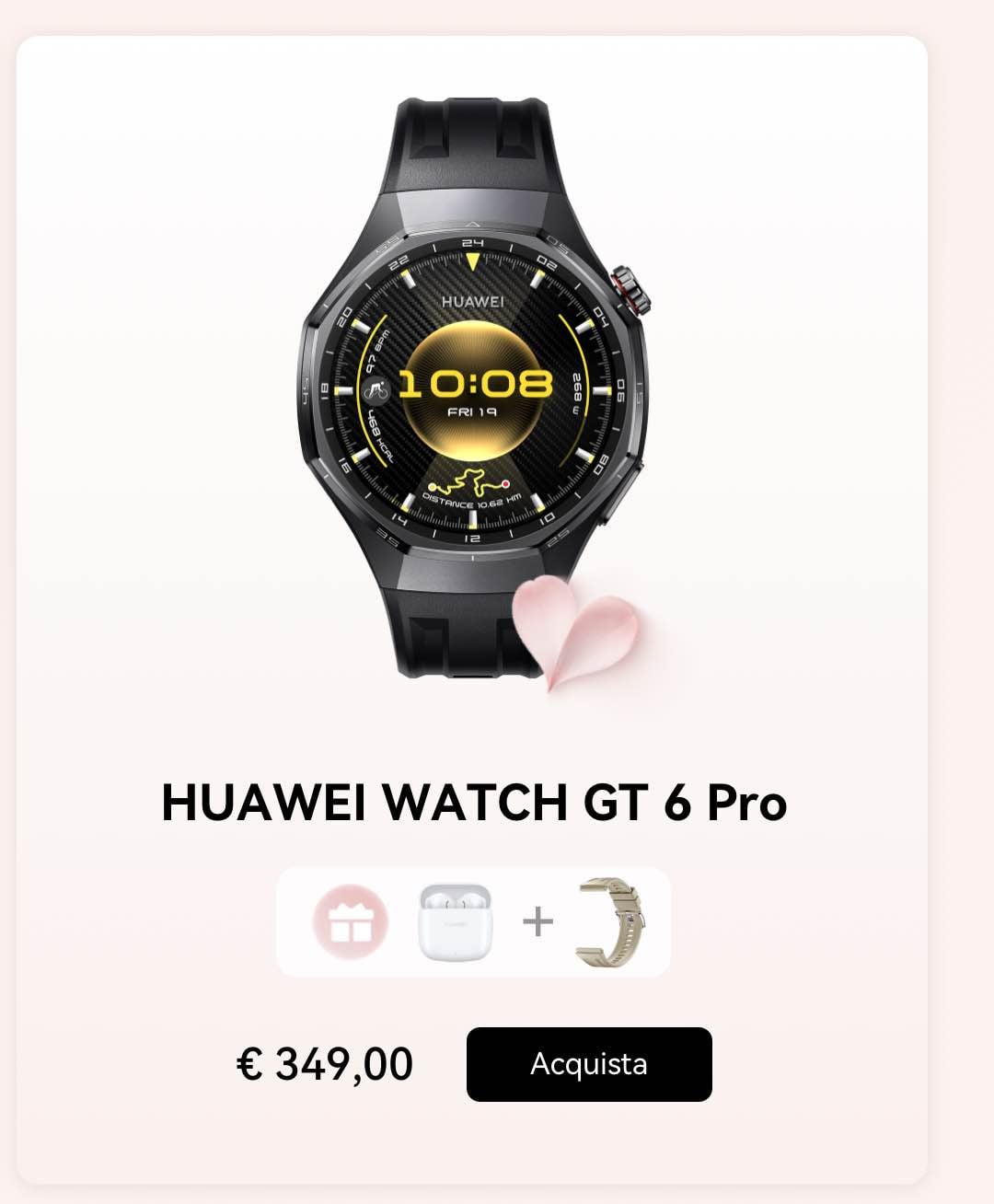Click the cycling icon on watch face
Screen dimensions: 994x1204
(375, 390)
